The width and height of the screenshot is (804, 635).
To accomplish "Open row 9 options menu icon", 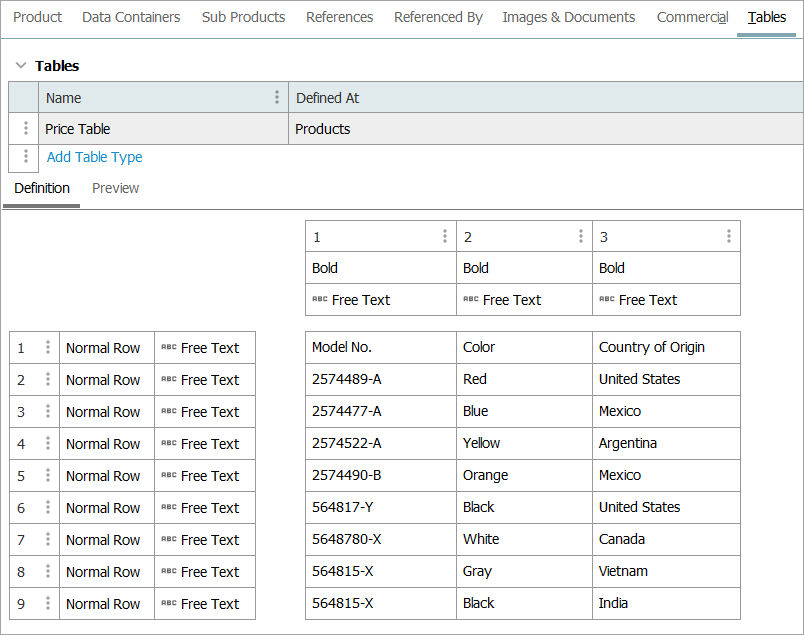I will (x=47, y=604).
